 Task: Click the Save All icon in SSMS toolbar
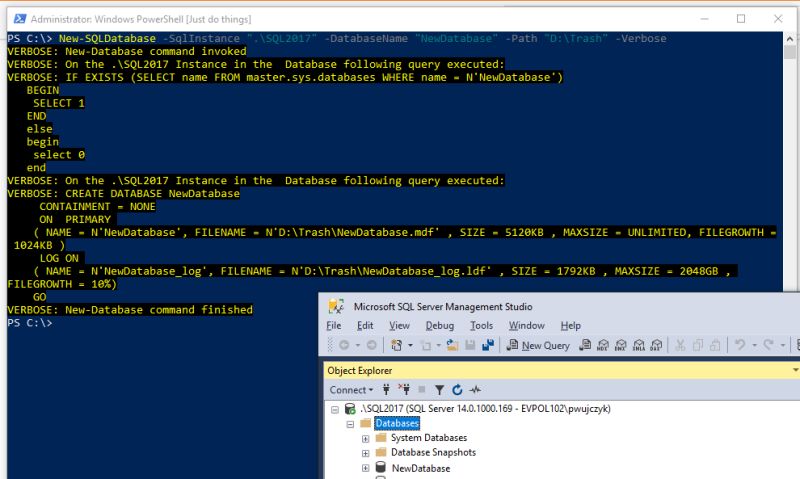[x=488, y=345]
